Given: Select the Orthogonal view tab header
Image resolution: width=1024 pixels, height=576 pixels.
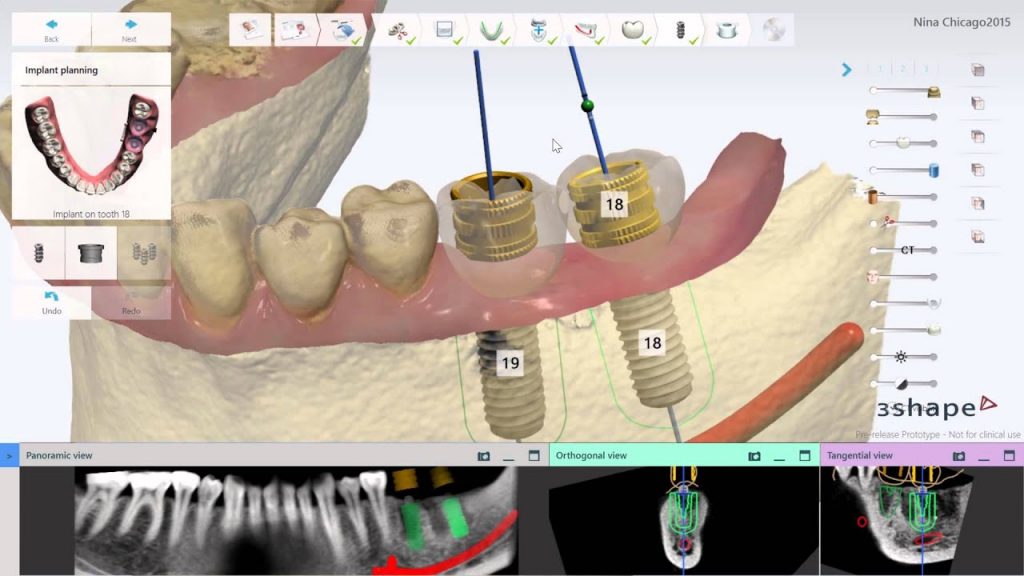Looking at the screenshot, I should click(x=591, y=456).
